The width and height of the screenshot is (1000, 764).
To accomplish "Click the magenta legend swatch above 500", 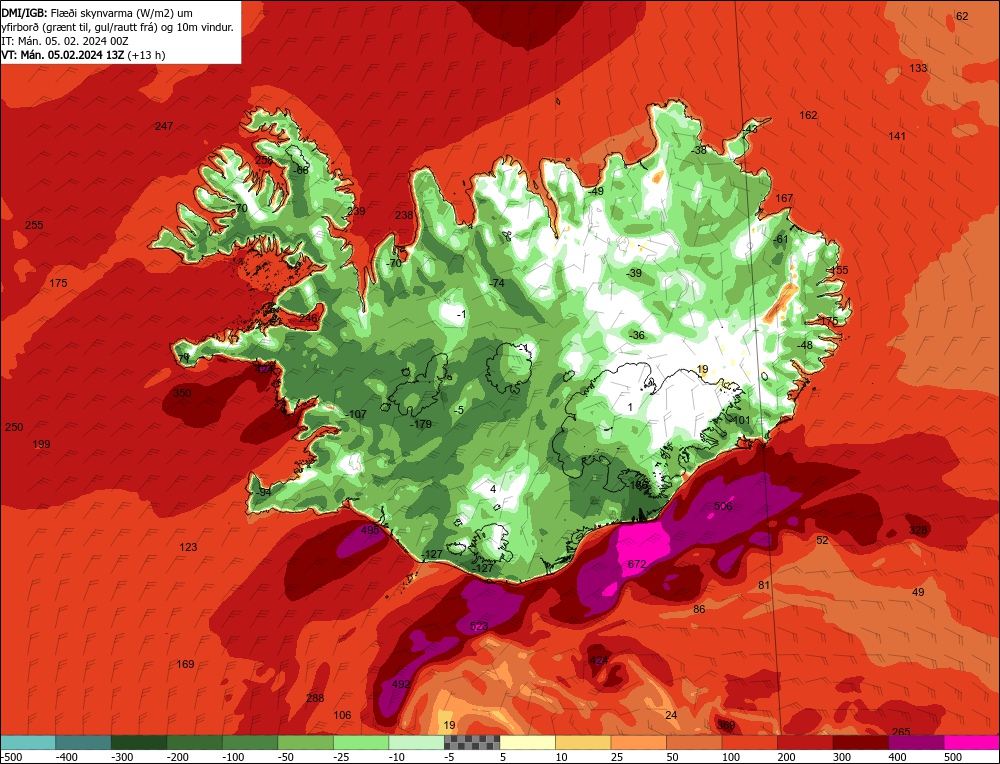I will point(972,742).
